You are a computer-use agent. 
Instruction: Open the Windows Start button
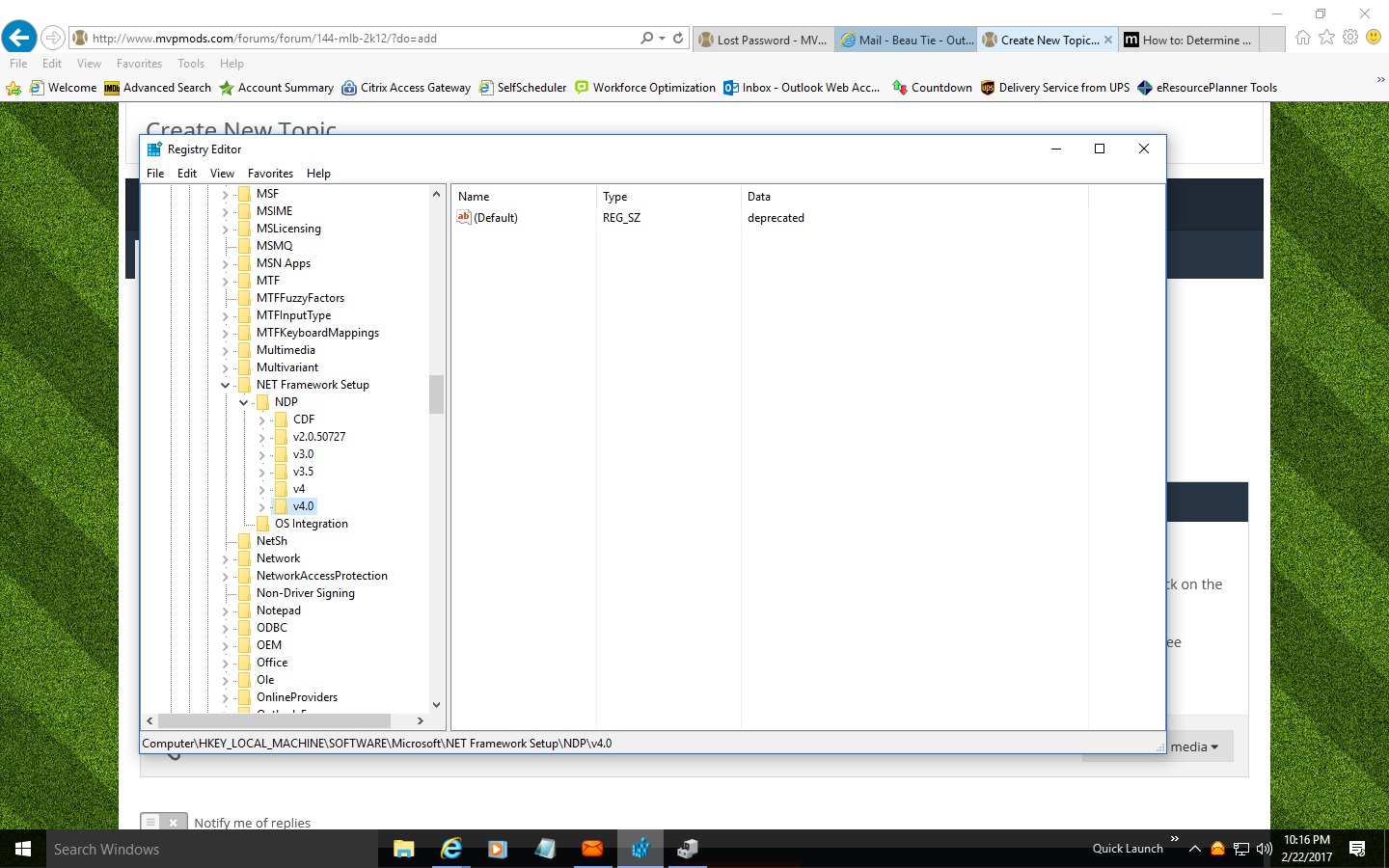pos(23,849)
